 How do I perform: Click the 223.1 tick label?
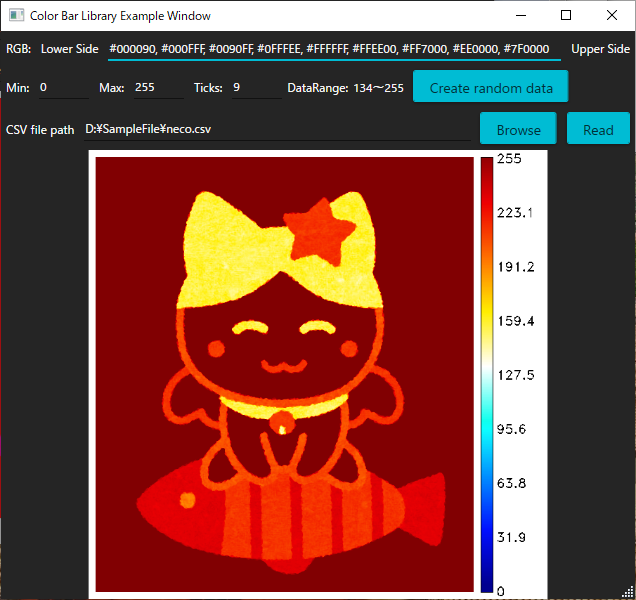click(x=515, y=213)
